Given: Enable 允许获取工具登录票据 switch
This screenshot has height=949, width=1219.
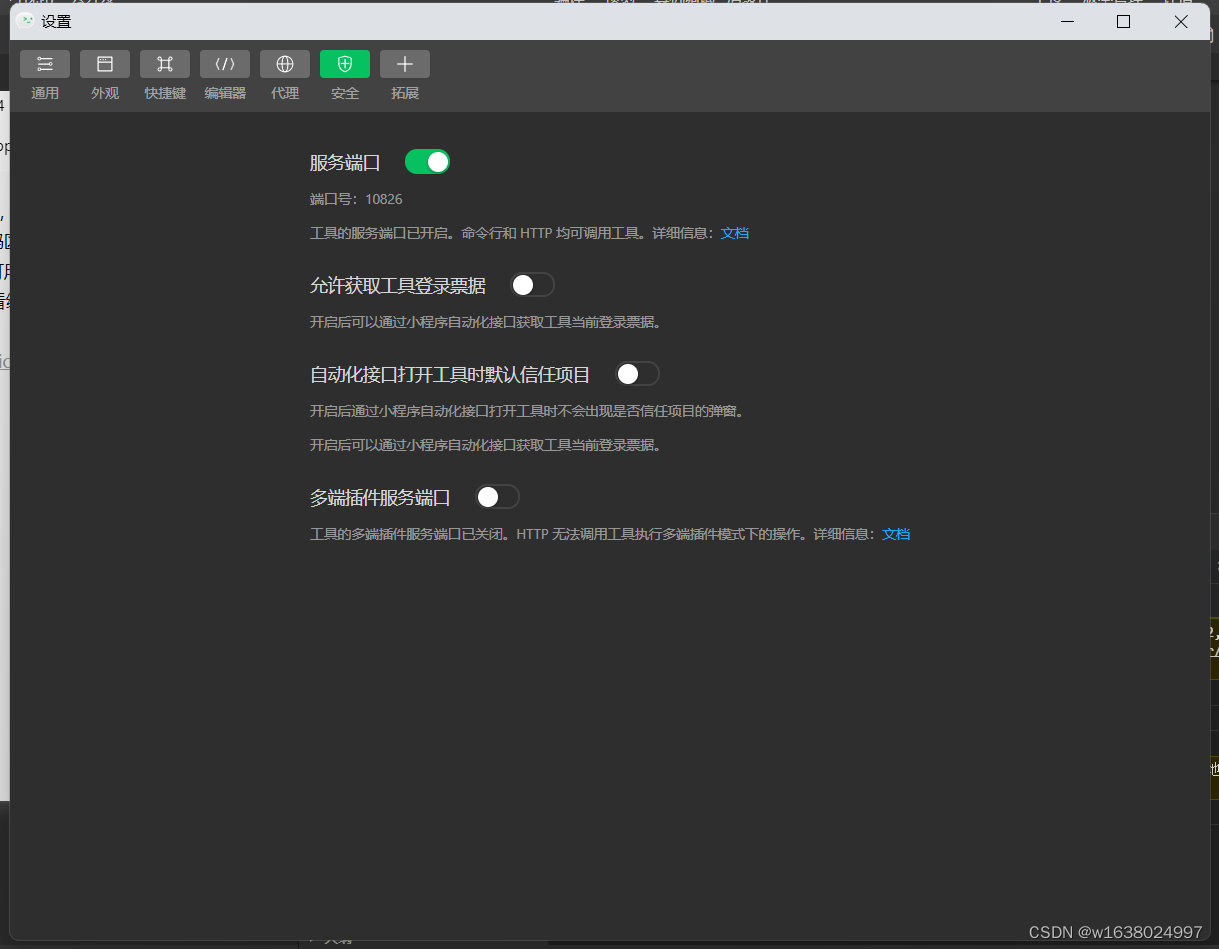Looking at the screenshot, I should coord(532,285).
